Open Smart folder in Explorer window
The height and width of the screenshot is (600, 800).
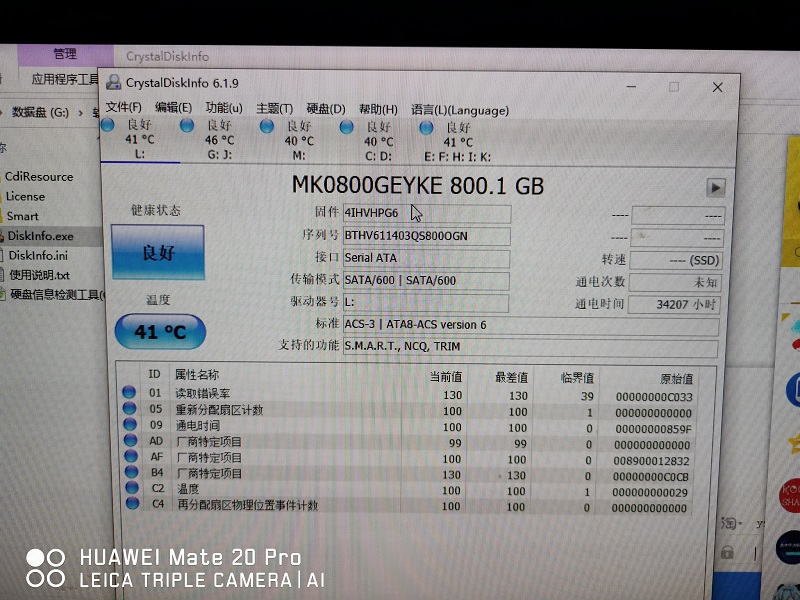click(x=22, y=216)
